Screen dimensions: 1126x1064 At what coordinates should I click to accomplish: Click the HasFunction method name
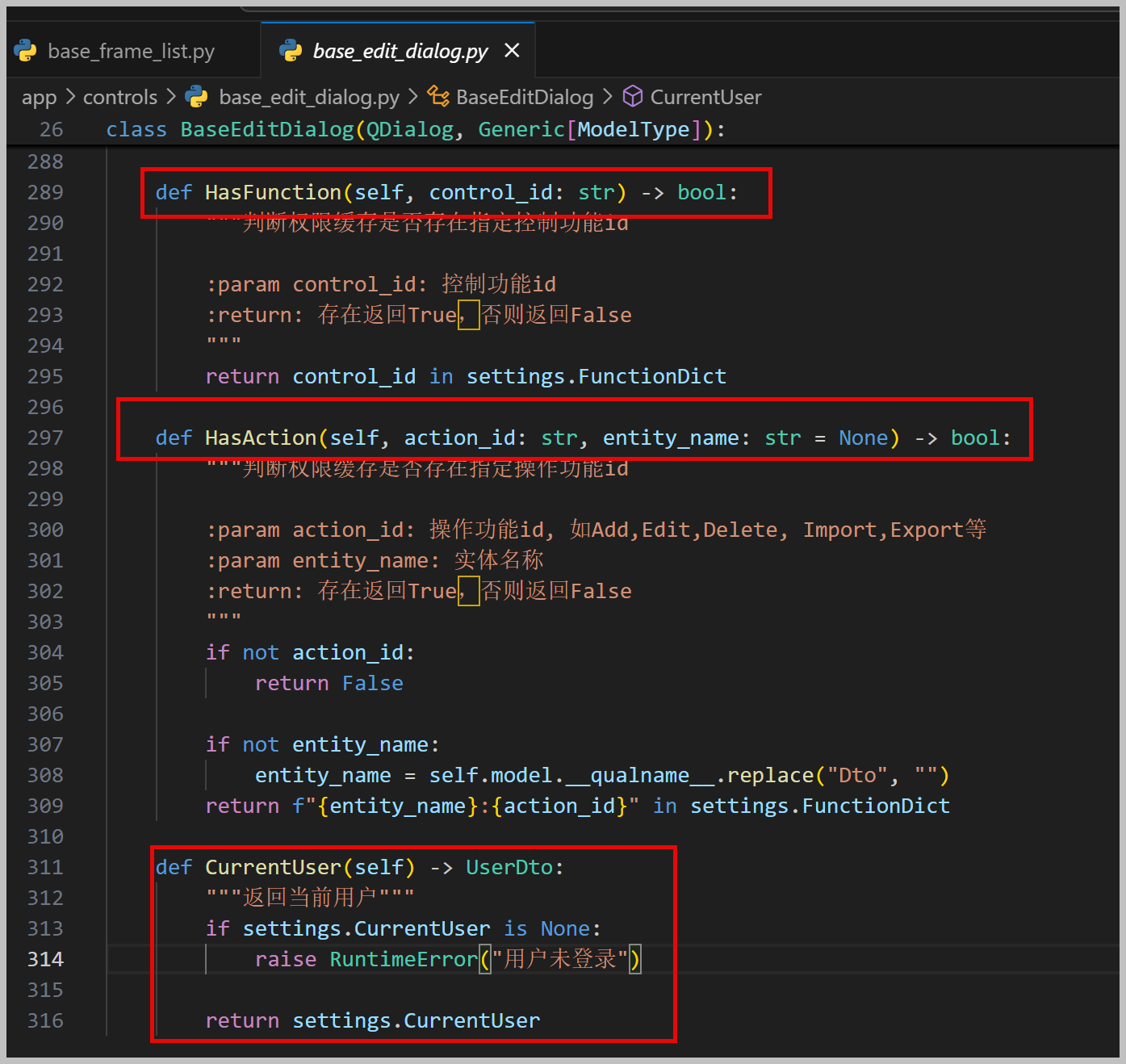(273, 192)
